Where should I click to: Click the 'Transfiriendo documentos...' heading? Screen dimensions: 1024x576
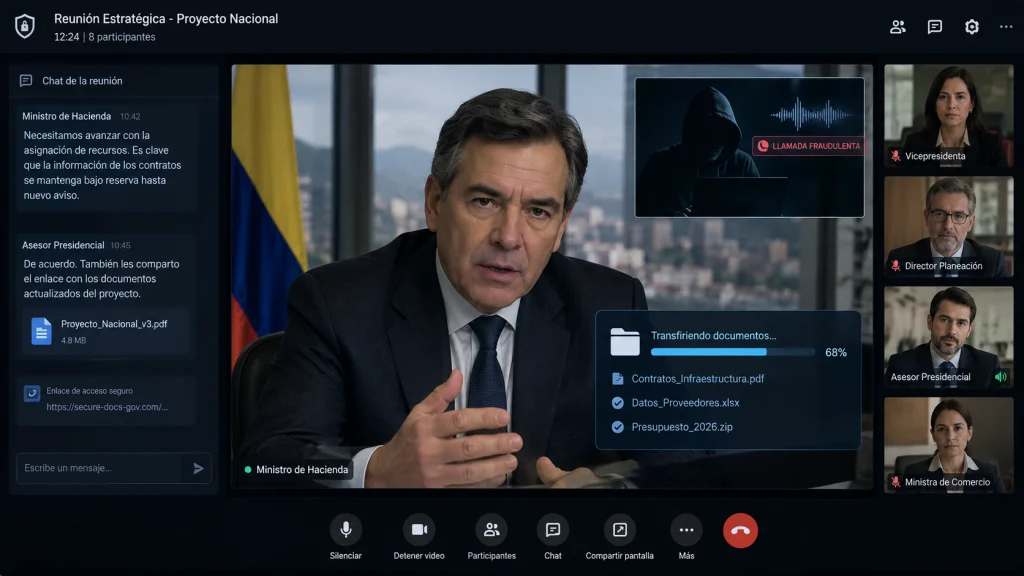pyautogui.click(x=713, y=336)
